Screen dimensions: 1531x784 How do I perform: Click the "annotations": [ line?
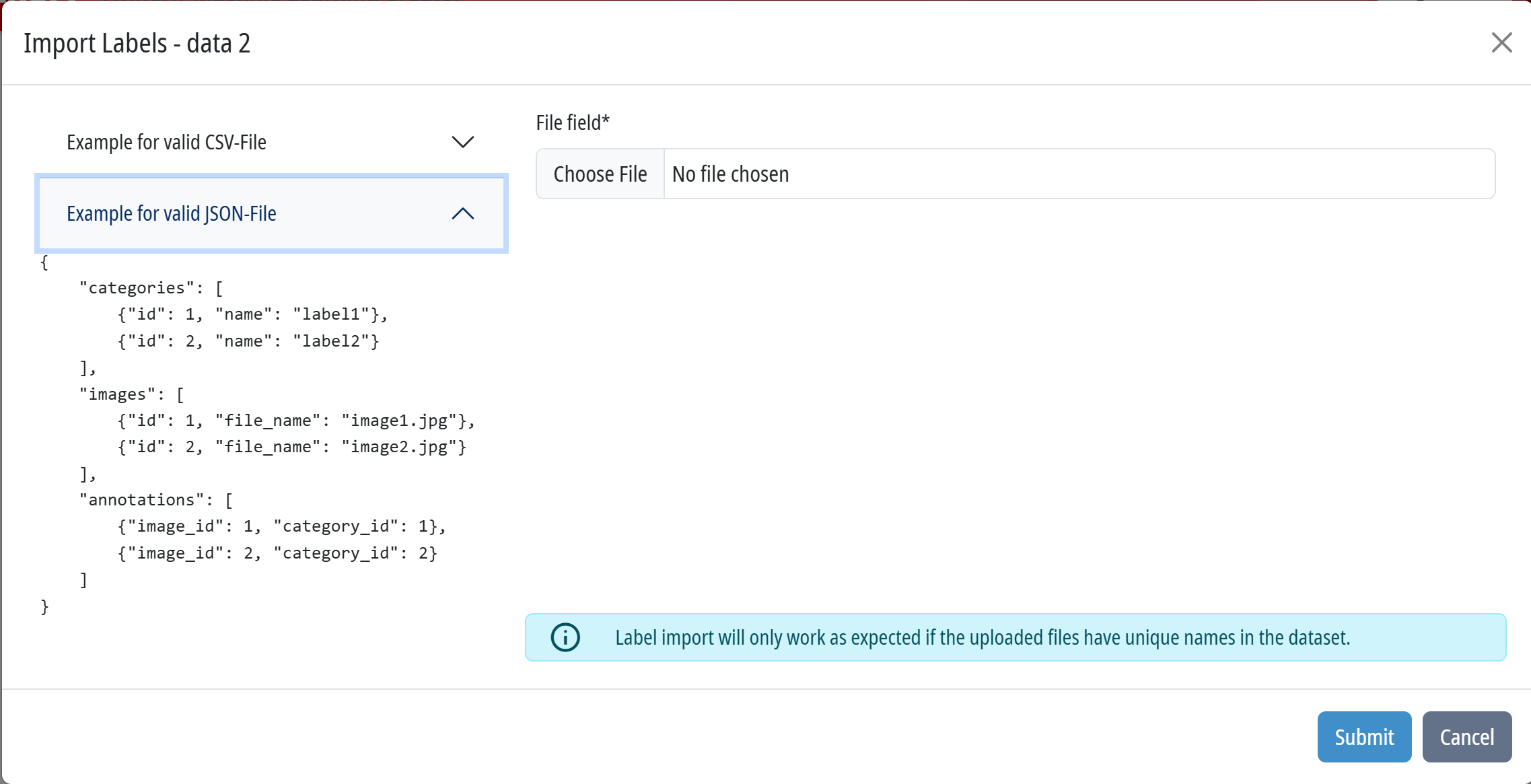pyautogui.click(x=156, y=500)
